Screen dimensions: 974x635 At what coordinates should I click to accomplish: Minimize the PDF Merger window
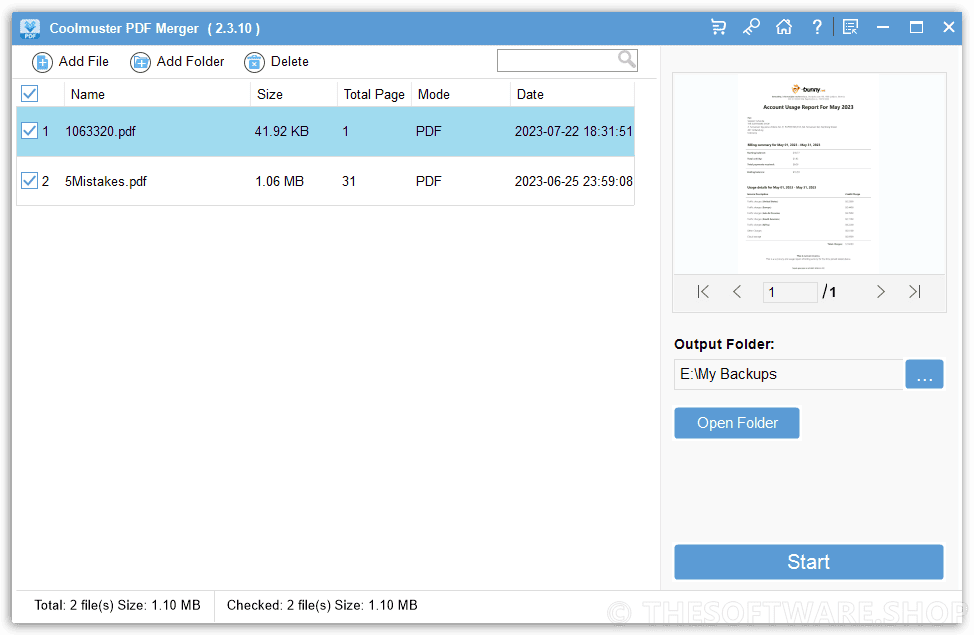click(883, 27)
